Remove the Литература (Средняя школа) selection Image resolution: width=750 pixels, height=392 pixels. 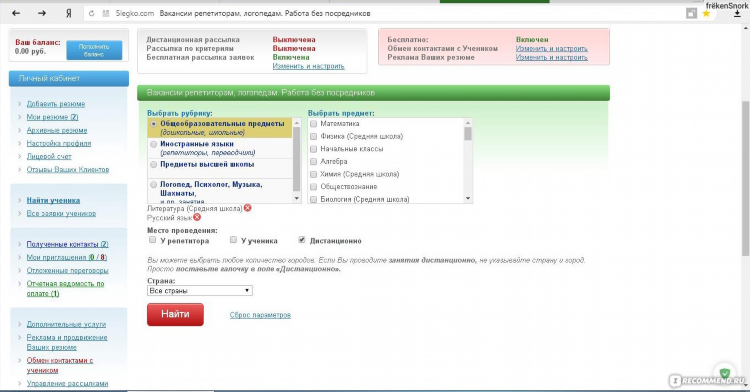click(x=247, y=208)
